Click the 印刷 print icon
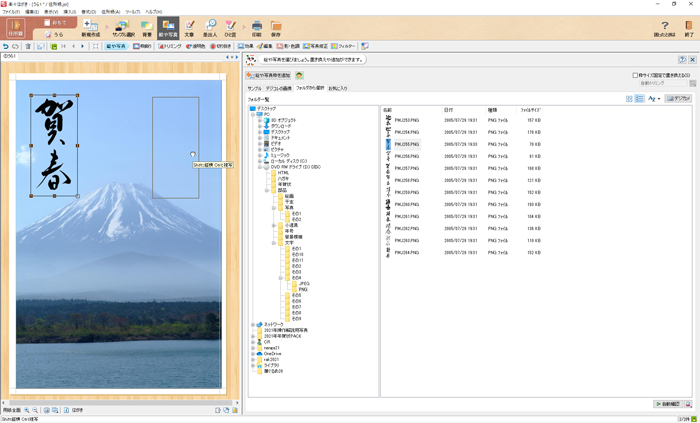700x423 pixels. point(256,27)
